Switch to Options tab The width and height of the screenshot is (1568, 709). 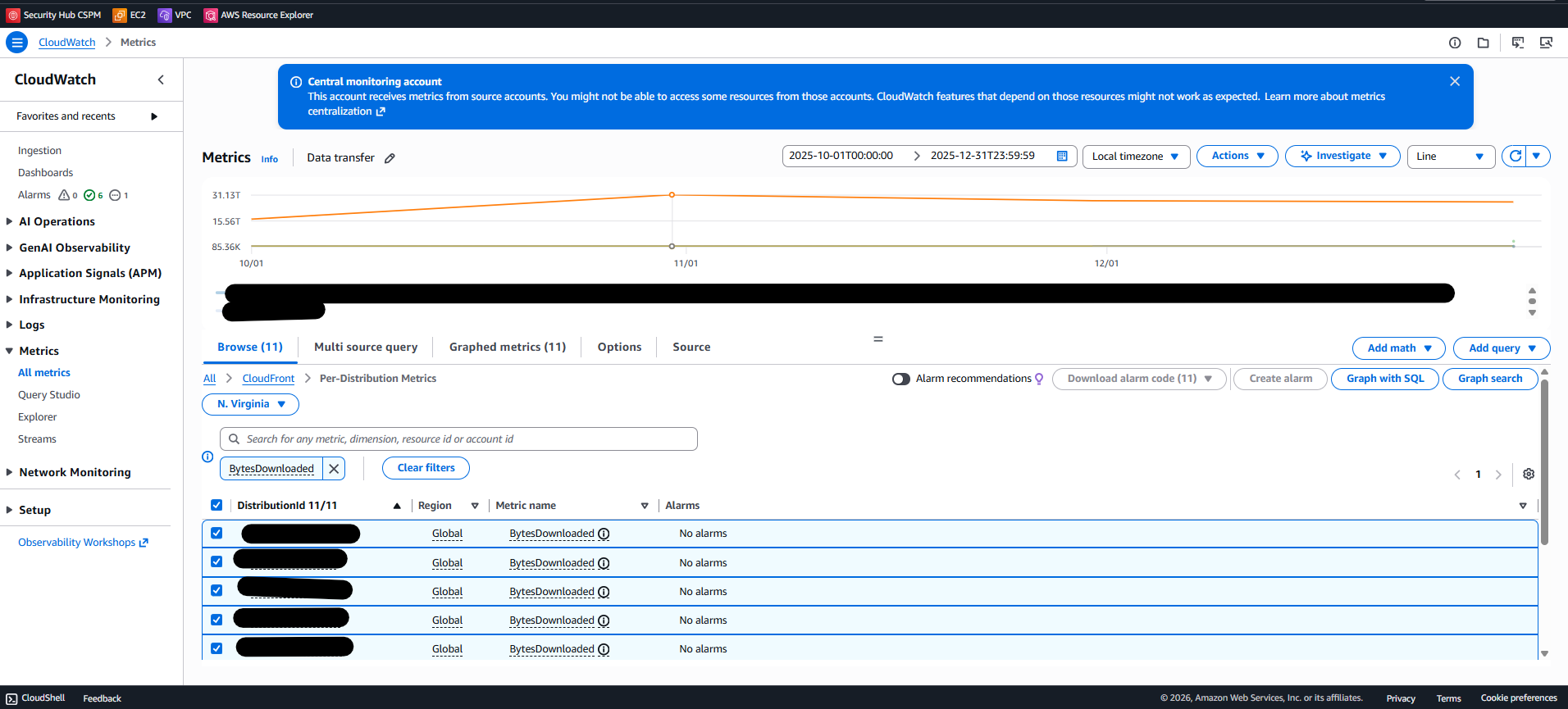(619, 347)
